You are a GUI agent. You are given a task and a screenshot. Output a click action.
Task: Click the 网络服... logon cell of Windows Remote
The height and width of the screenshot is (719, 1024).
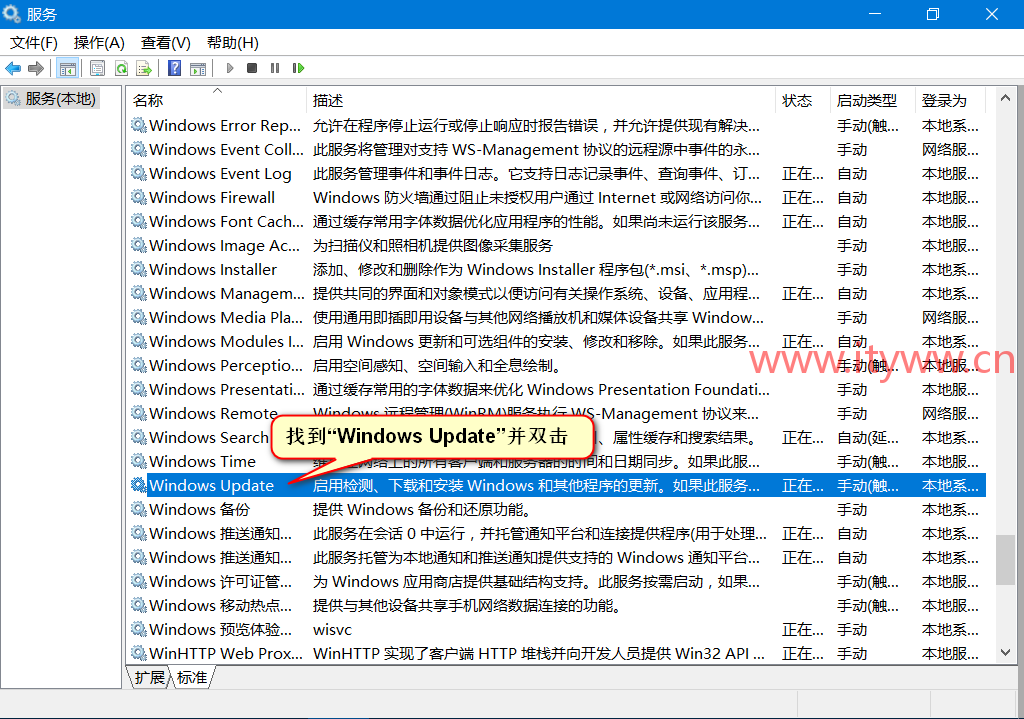coord(950,413)
